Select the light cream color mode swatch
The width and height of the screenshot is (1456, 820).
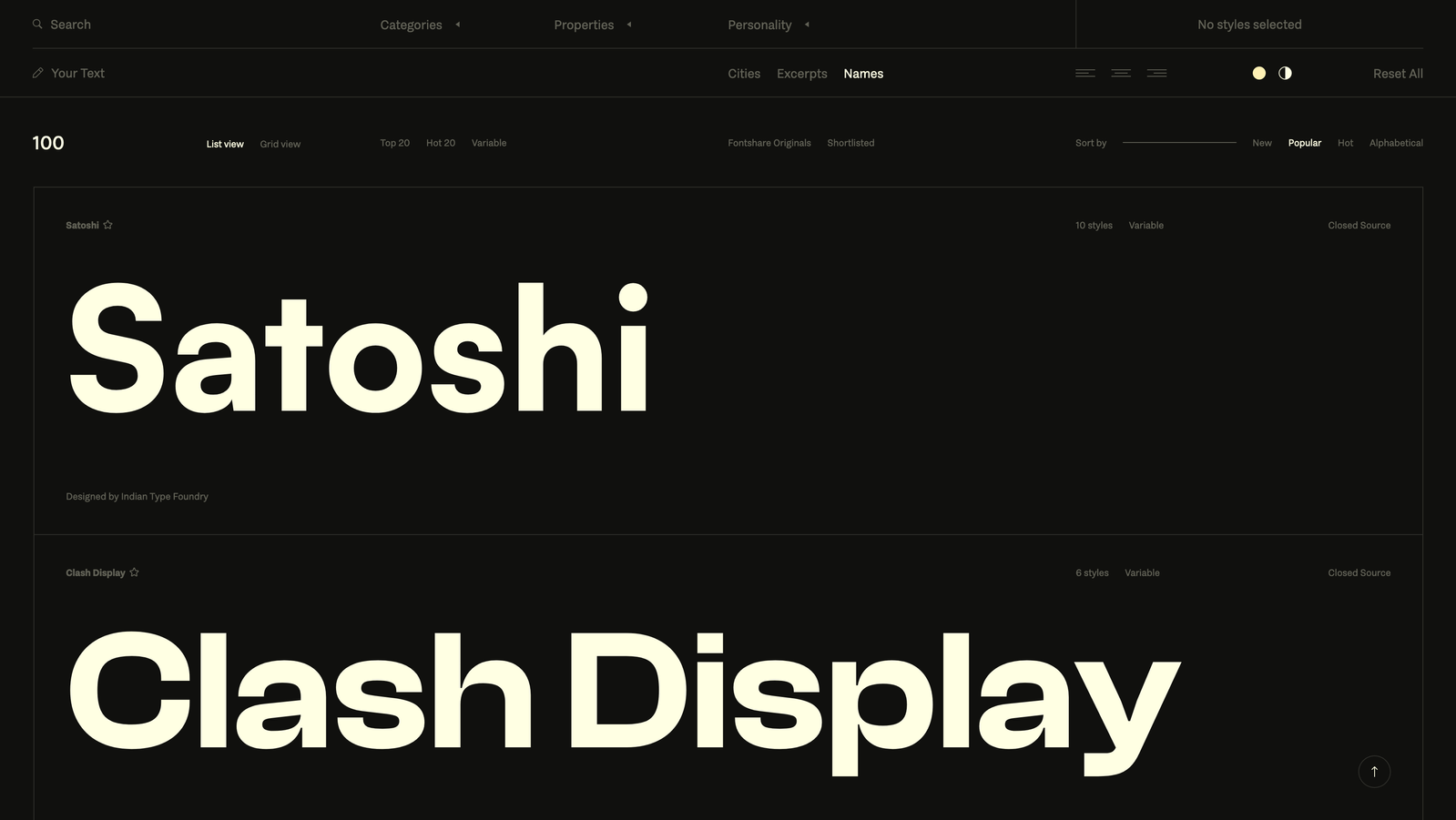click(1259, 73)
